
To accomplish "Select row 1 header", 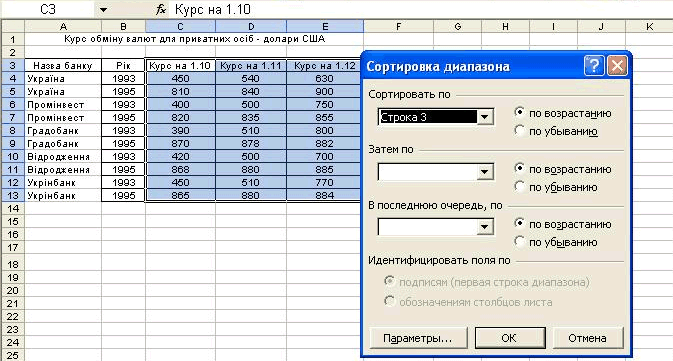I will [13, 39].
